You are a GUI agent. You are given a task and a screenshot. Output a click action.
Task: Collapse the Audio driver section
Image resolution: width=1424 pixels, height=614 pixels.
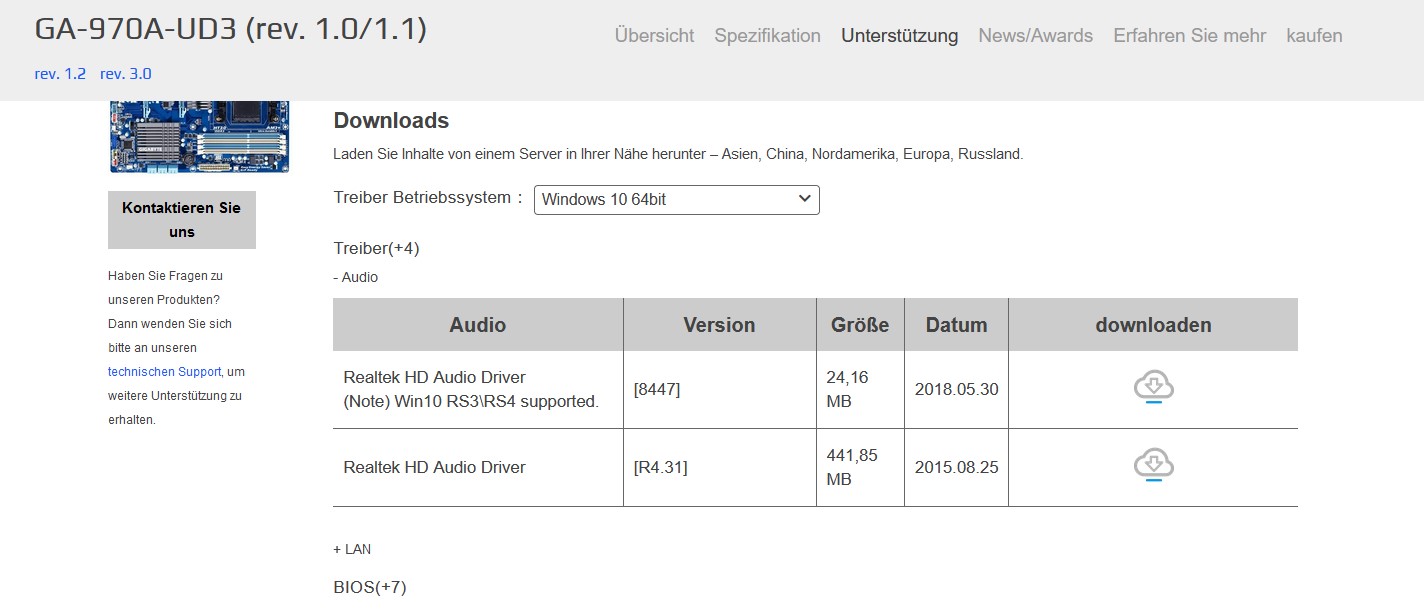[x=355, y=277]
